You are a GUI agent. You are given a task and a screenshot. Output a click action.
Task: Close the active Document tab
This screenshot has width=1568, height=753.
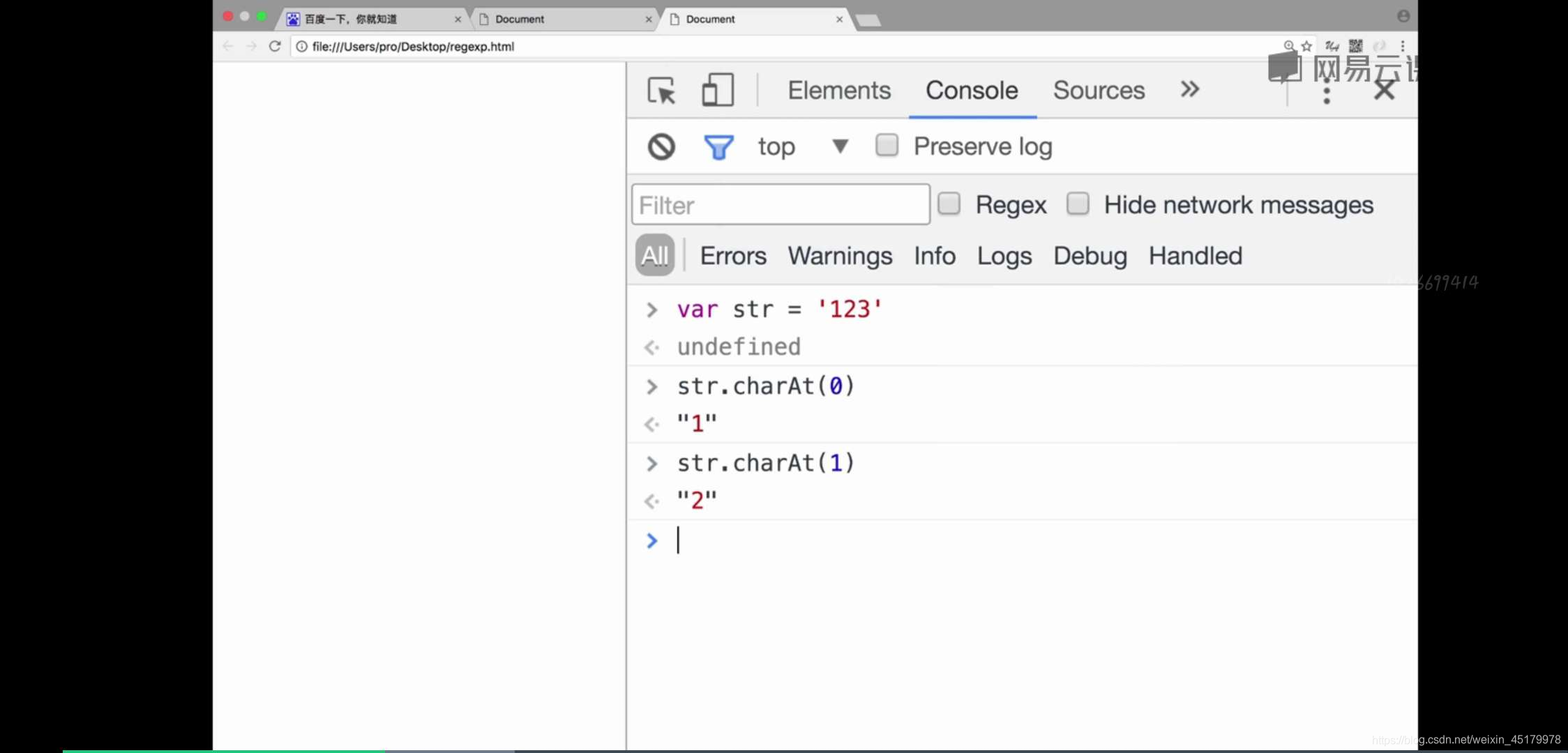tap(839, 20)
